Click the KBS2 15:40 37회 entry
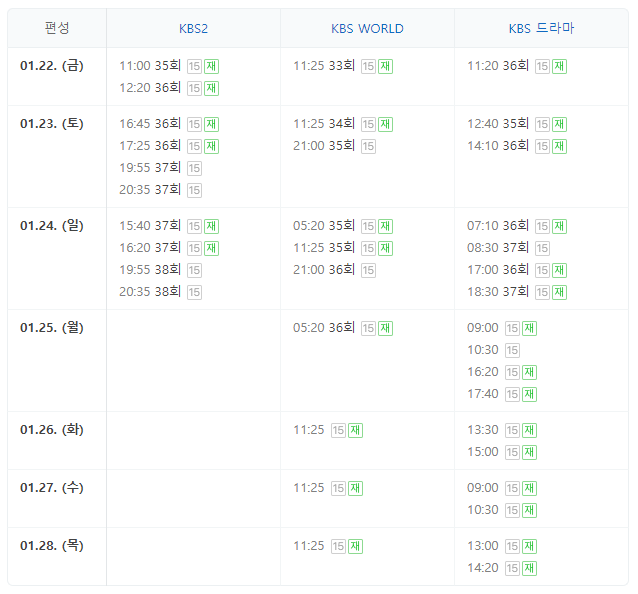This screenshot has height=594, width=638. click(x=150, y=226)
